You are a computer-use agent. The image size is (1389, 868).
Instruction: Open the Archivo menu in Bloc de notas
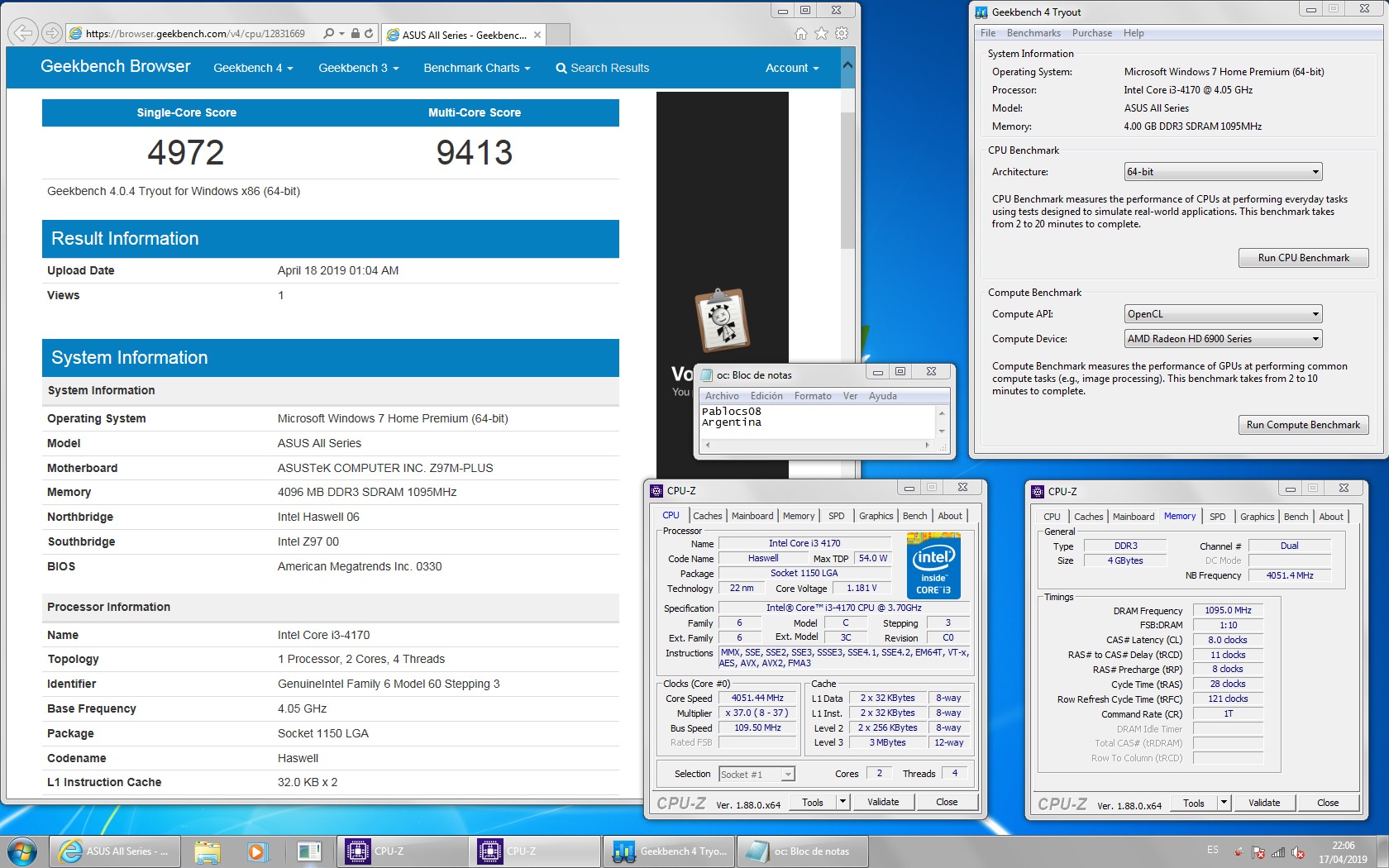coord(722,396)
